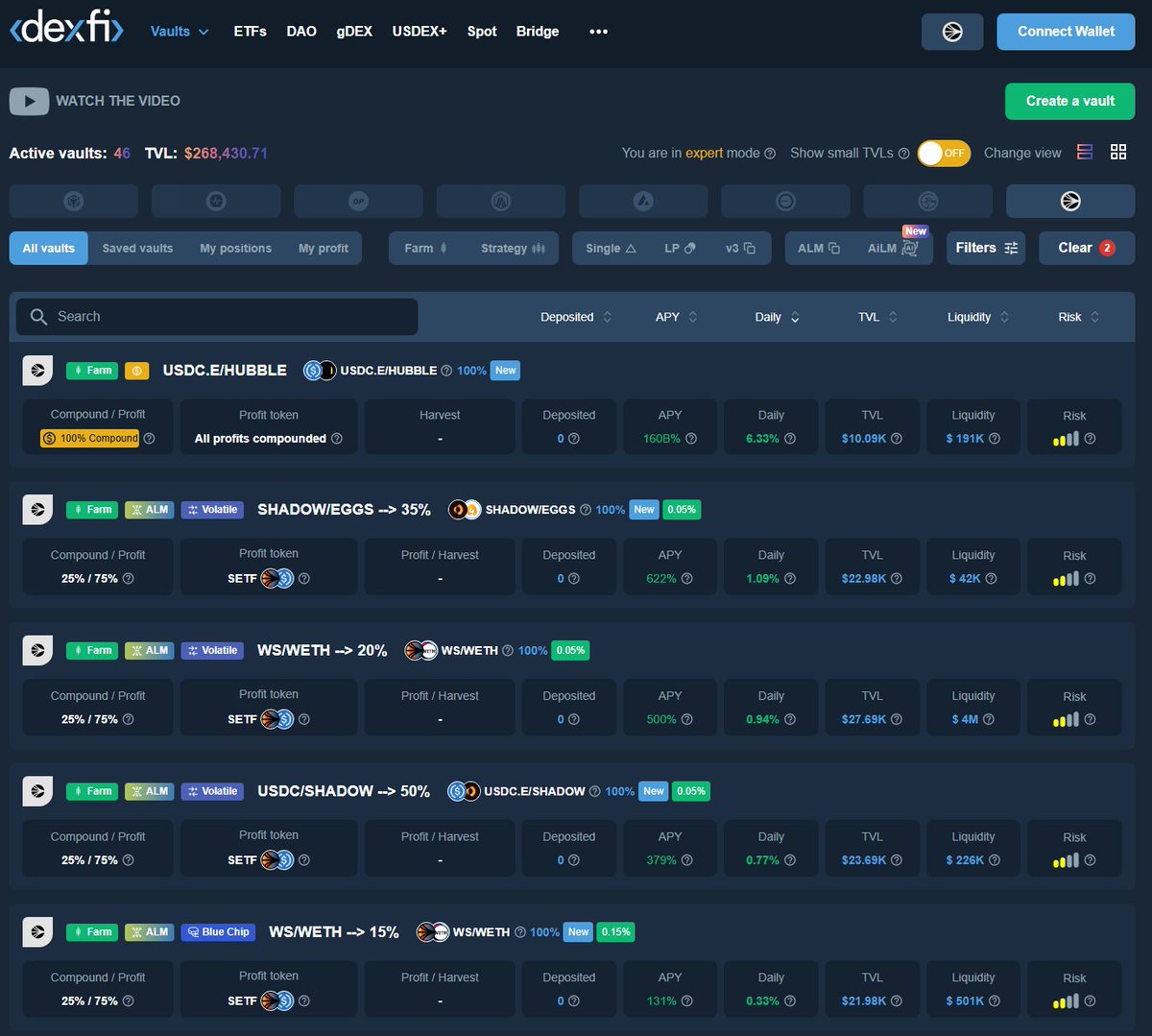This screenshot has width=1152, height=1036.
Task: Filter vaults by Optimism OP chain
Action: (x=358, y=202)
